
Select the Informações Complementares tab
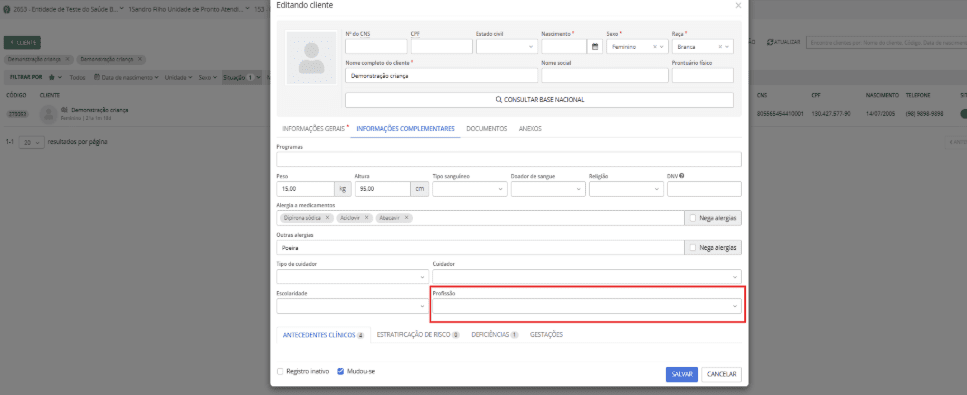tap(405, 129)
